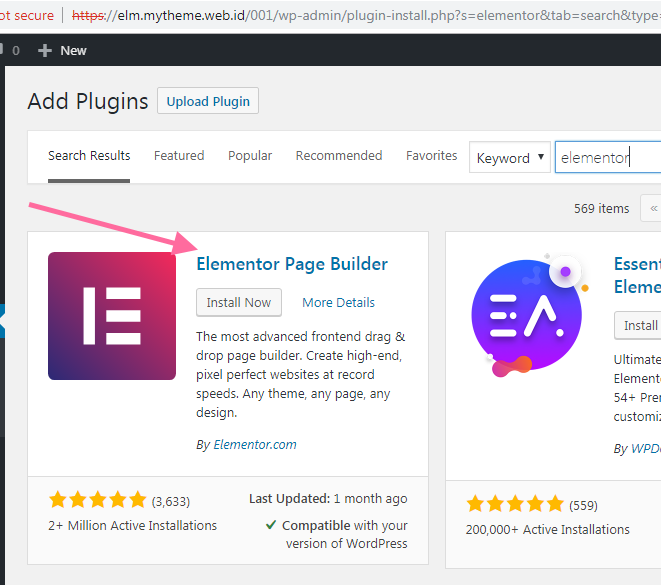Click the WPDeveloper author link
661x585 pixels.
pyautogui.click(x=645, y=448)
